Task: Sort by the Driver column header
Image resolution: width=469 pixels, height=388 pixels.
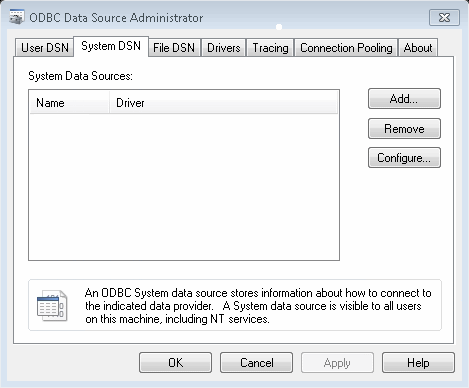Action: pos(223,103)
